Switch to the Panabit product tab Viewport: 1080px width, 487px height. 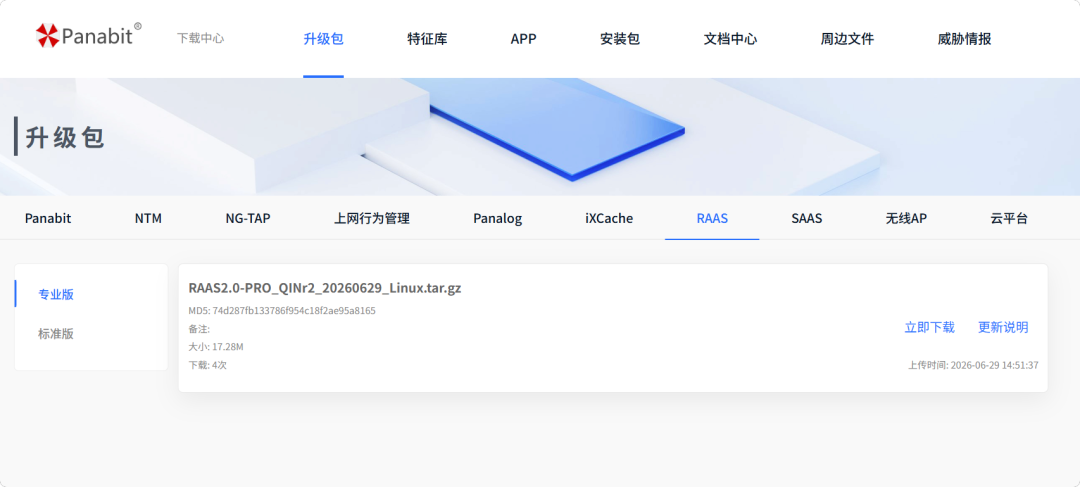pyautogui.click(x=48, y=218)
